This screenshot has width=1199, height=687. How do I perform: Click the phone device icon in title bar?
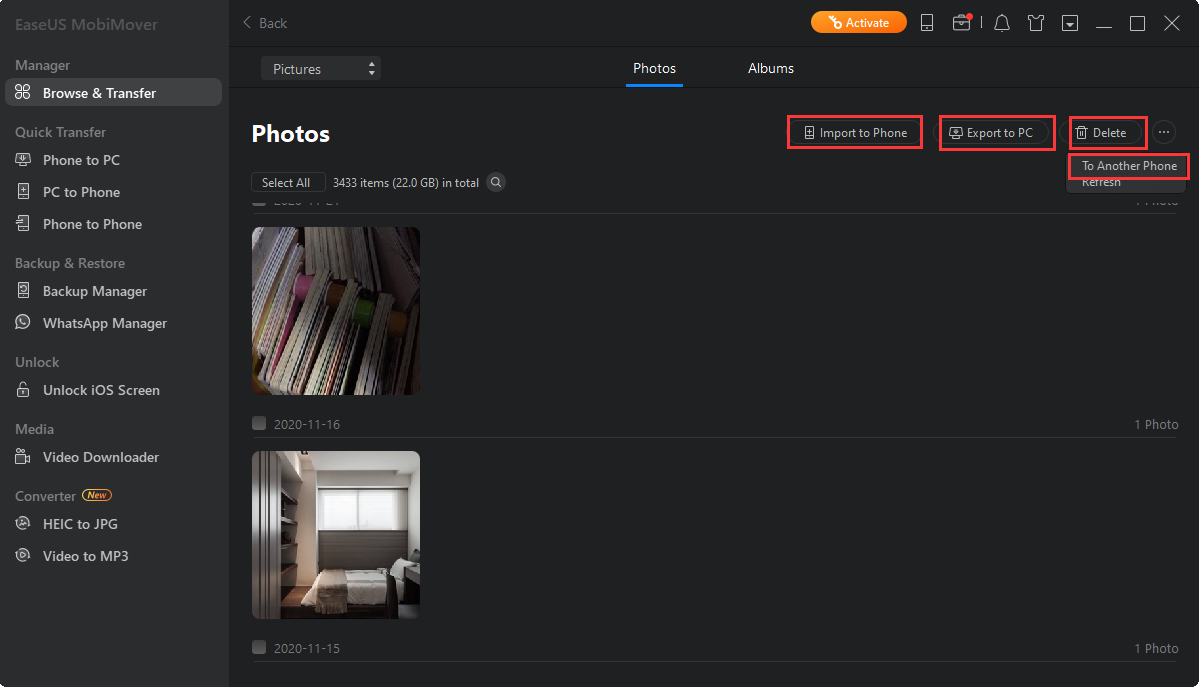coord(927,23)
